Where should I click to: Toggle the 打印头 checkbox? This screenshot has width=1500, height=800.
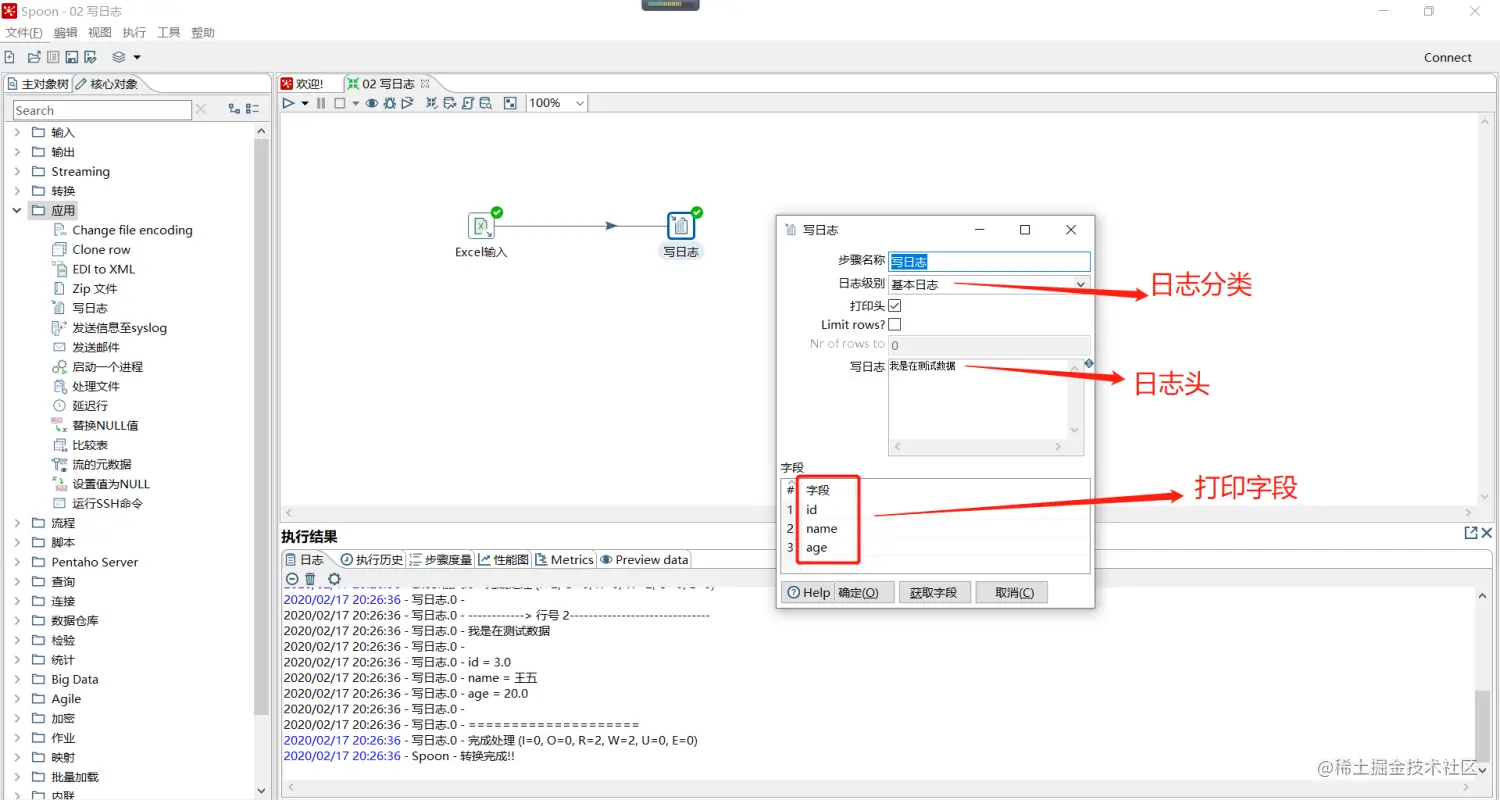point(895,305)
